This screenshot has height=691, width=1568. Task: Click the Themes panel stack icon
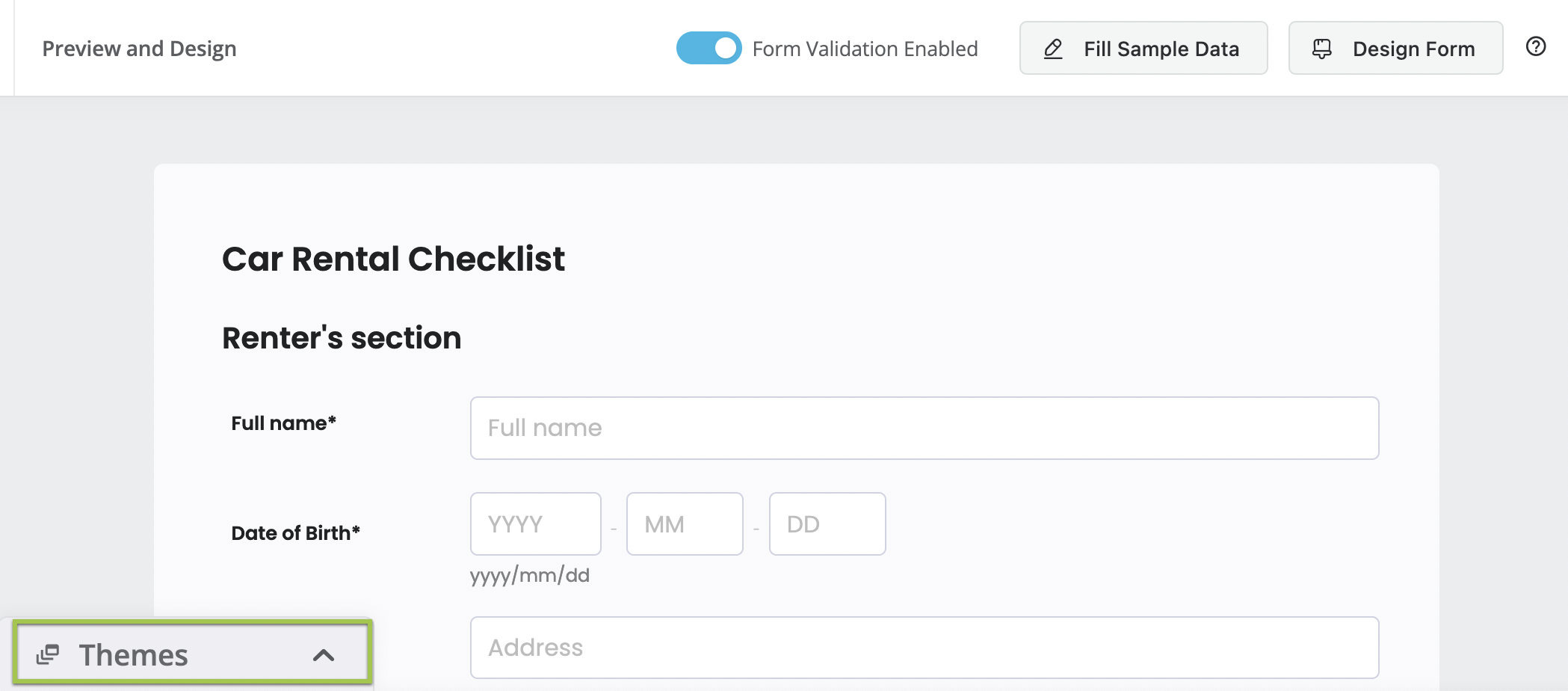pos(48,655)
